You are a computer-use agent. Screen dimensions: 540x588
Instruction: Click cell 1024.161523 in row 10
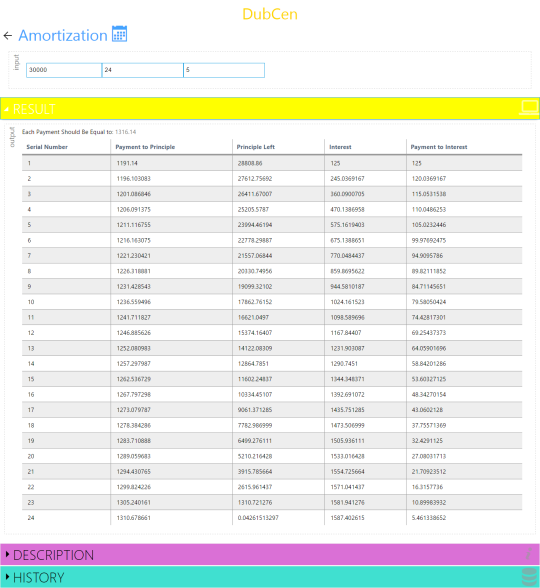coord(347,302)
